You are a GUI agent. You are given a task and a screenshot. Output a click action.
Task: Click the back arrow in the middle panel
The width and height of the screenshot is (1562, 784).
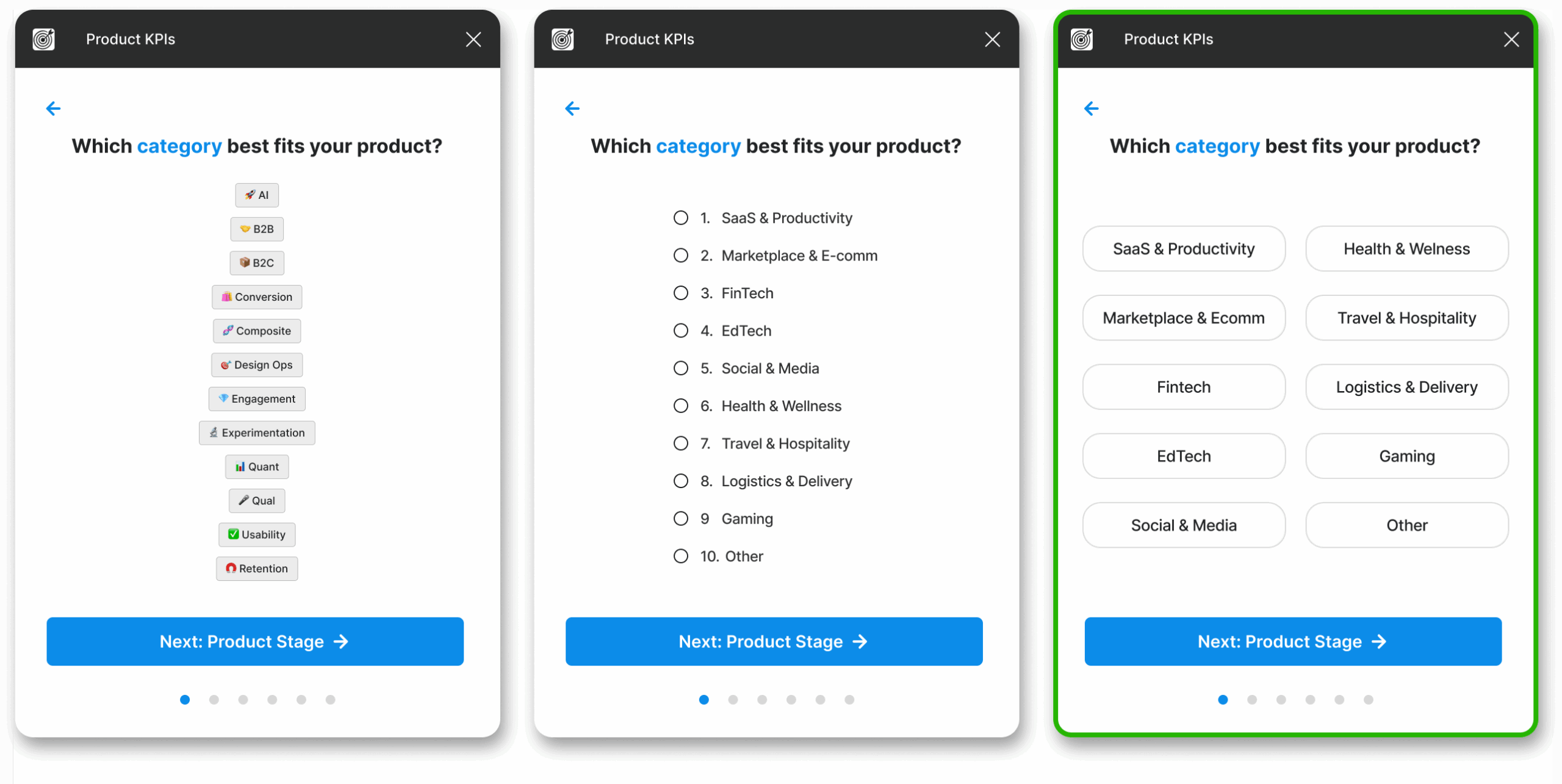(x=572, y=109)
